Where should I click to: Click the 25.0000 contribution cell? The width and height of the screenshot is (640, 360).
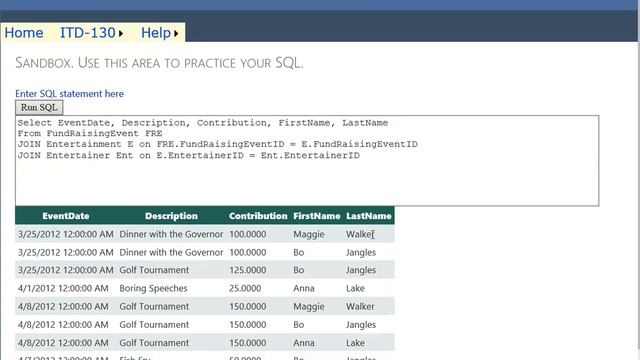coord(245,288)
